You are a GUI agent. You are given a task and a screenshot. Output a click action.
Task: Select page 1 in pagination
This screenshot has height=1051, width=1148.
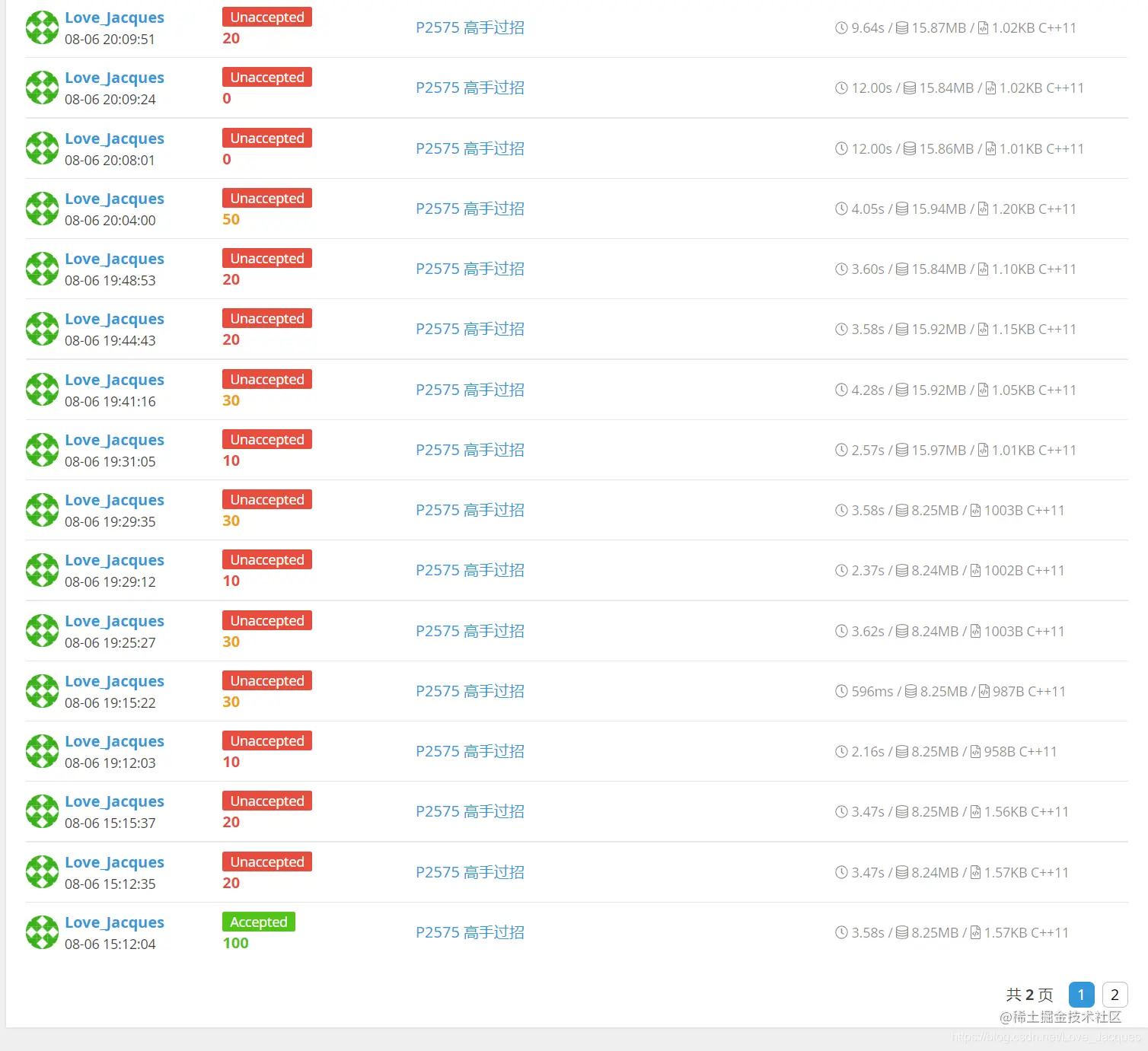[x=1081, y=995]
